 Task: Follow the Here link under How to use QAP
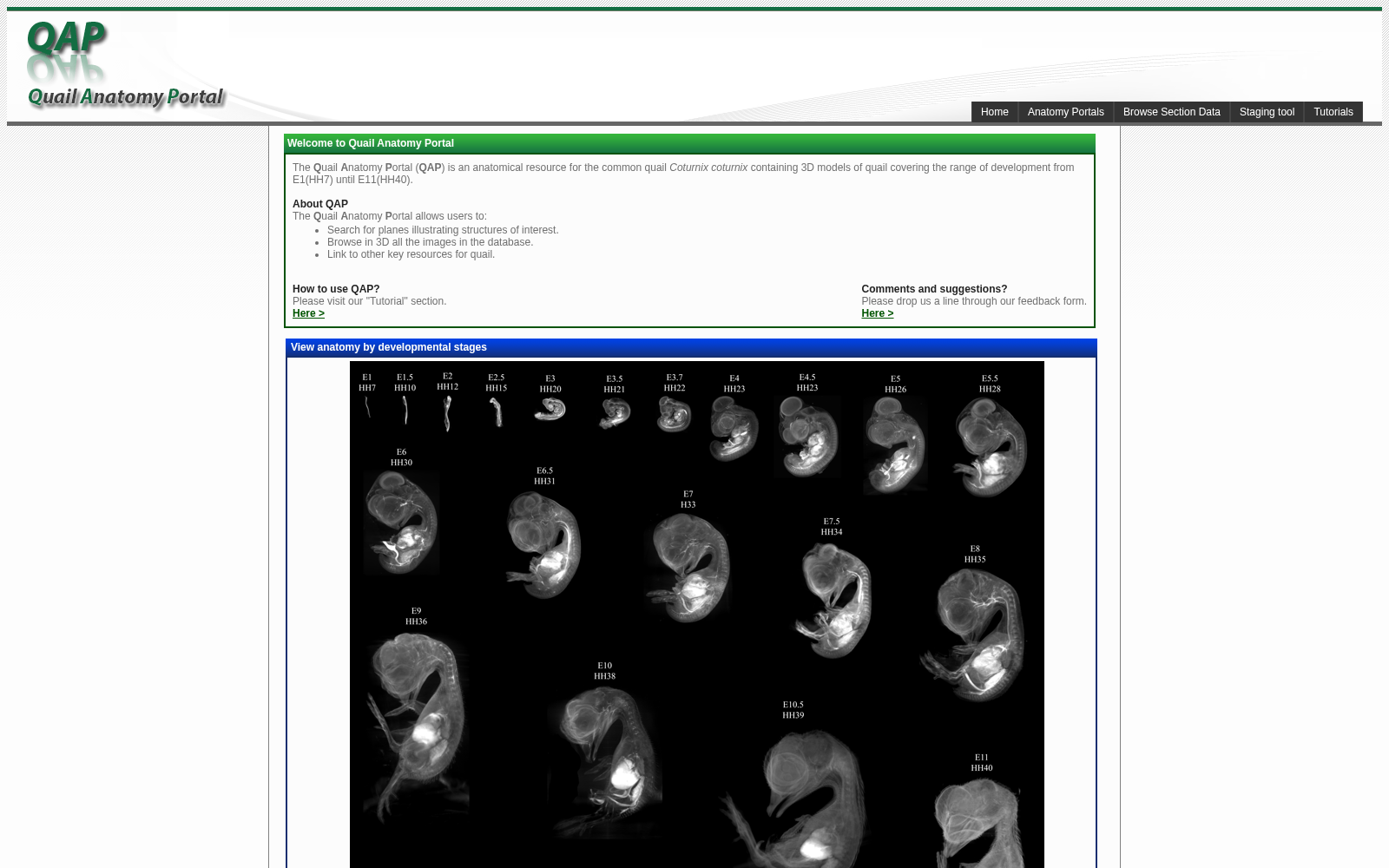(x=308, y=313)
